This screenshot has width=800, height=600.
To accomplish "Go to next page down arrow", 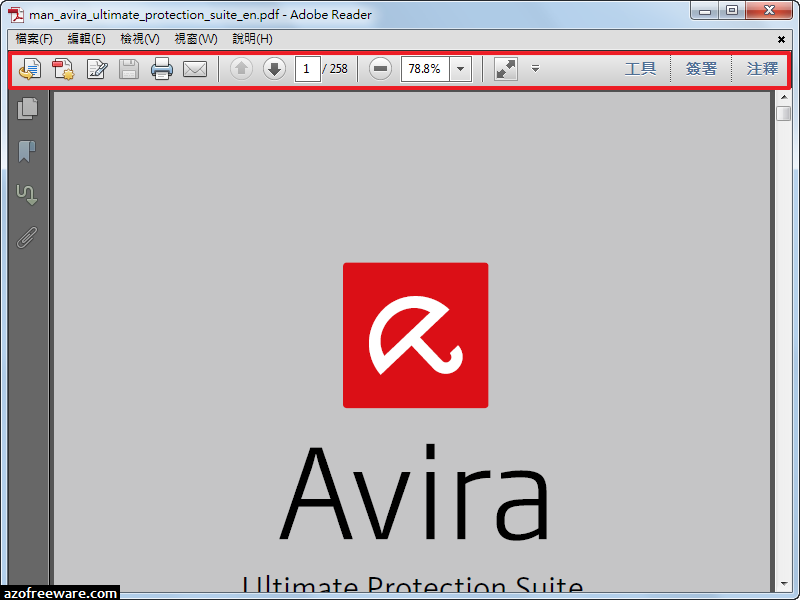I will coord(274,68).
